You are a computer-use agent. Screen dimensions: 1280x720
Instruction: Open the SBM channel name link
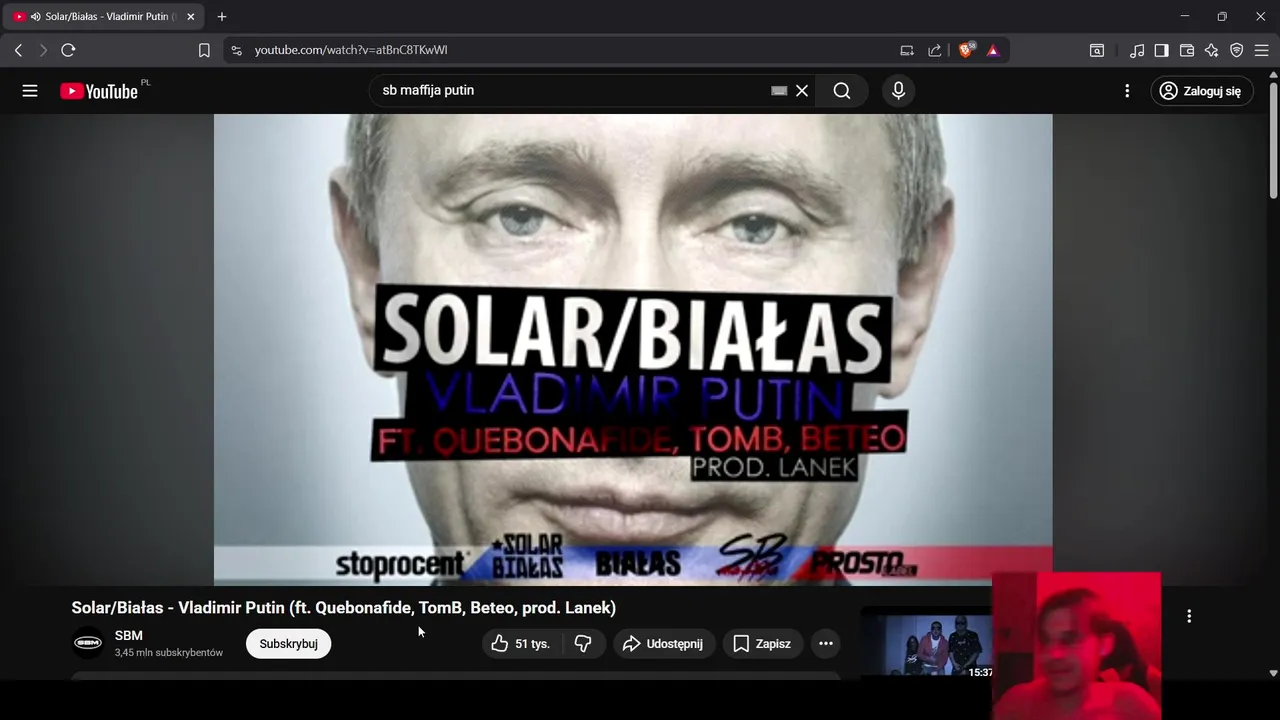point(129,636)
